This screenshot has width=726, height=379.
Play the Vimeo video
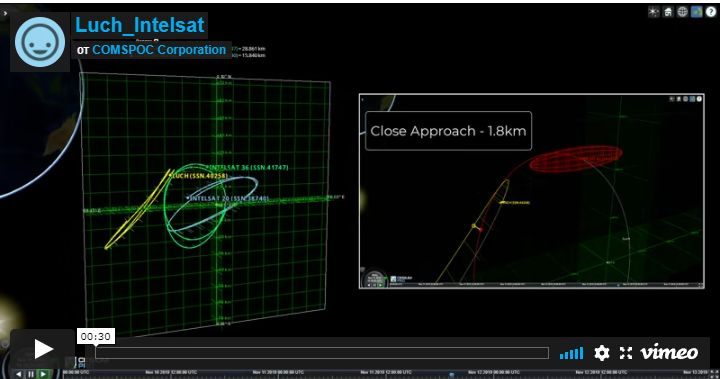pos(43,349)
